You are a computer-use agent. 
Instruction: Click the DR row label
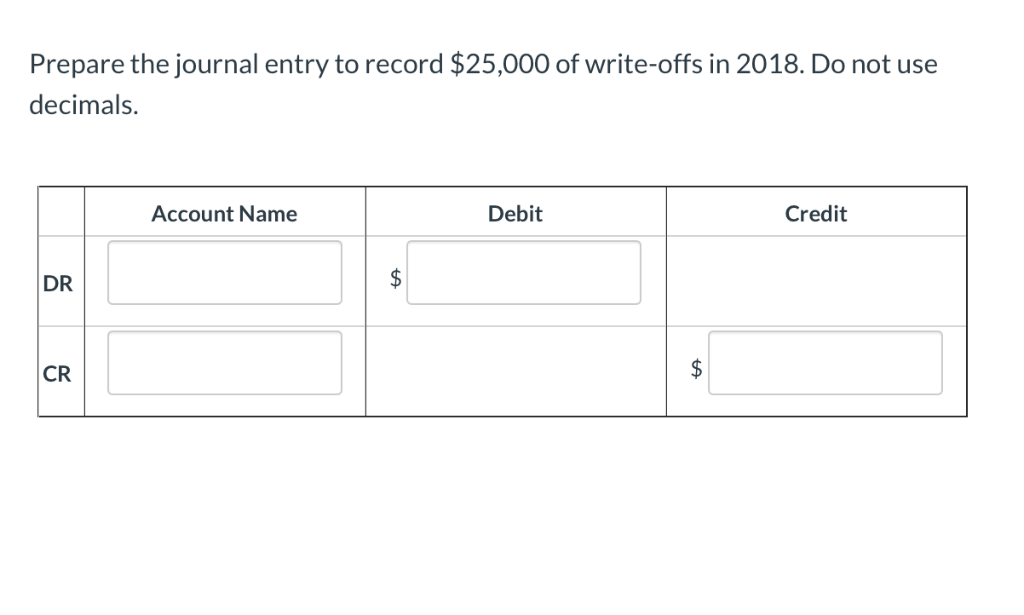coord(57,283)
